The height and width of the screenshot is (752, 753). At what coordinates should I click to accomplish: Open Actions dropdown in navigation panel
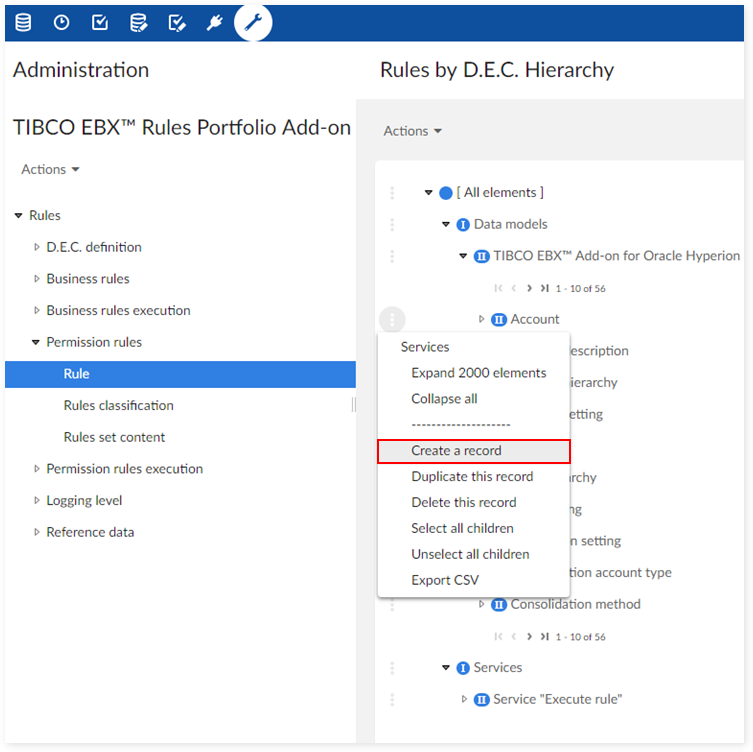(x=50, y=170)
